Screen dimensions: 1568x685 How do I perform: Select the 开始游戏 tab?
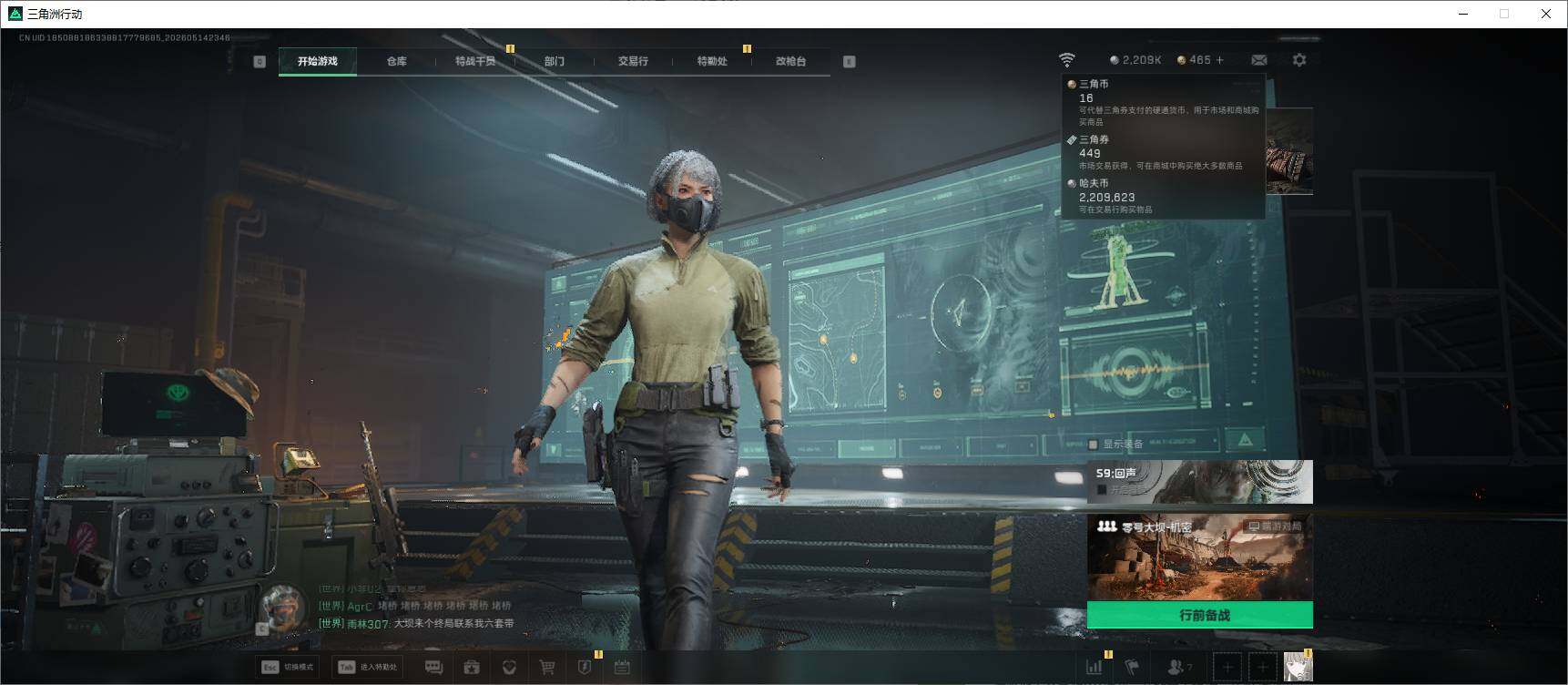318,61
